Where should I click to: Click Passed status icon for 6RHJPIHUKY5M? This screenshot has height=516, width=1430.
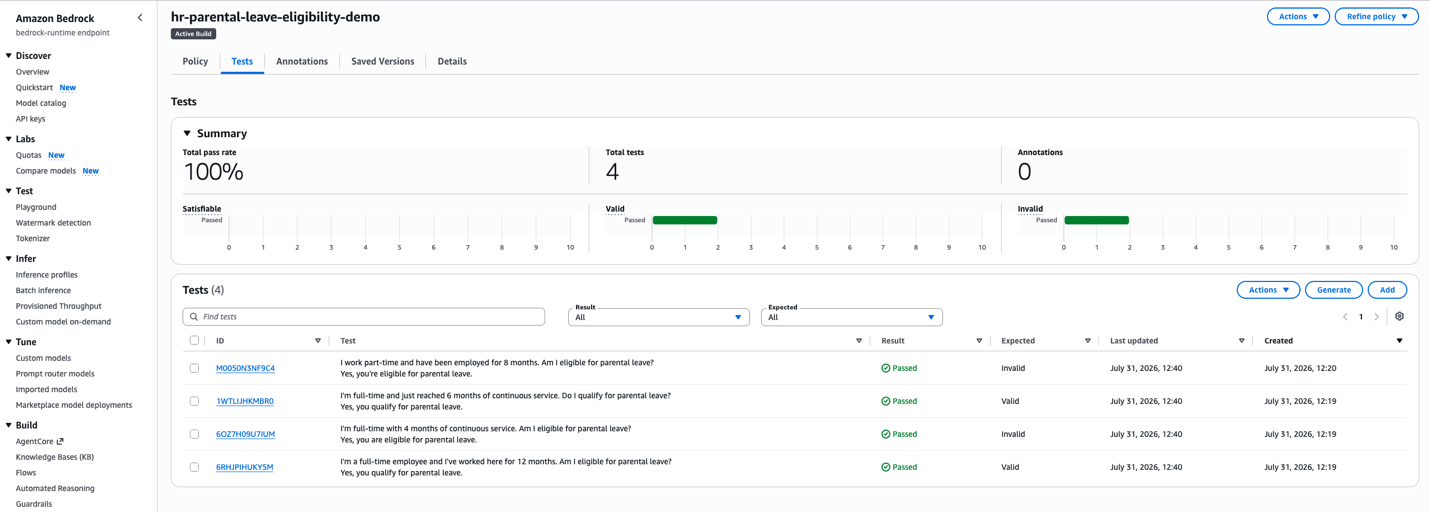[x=886, y=467]
